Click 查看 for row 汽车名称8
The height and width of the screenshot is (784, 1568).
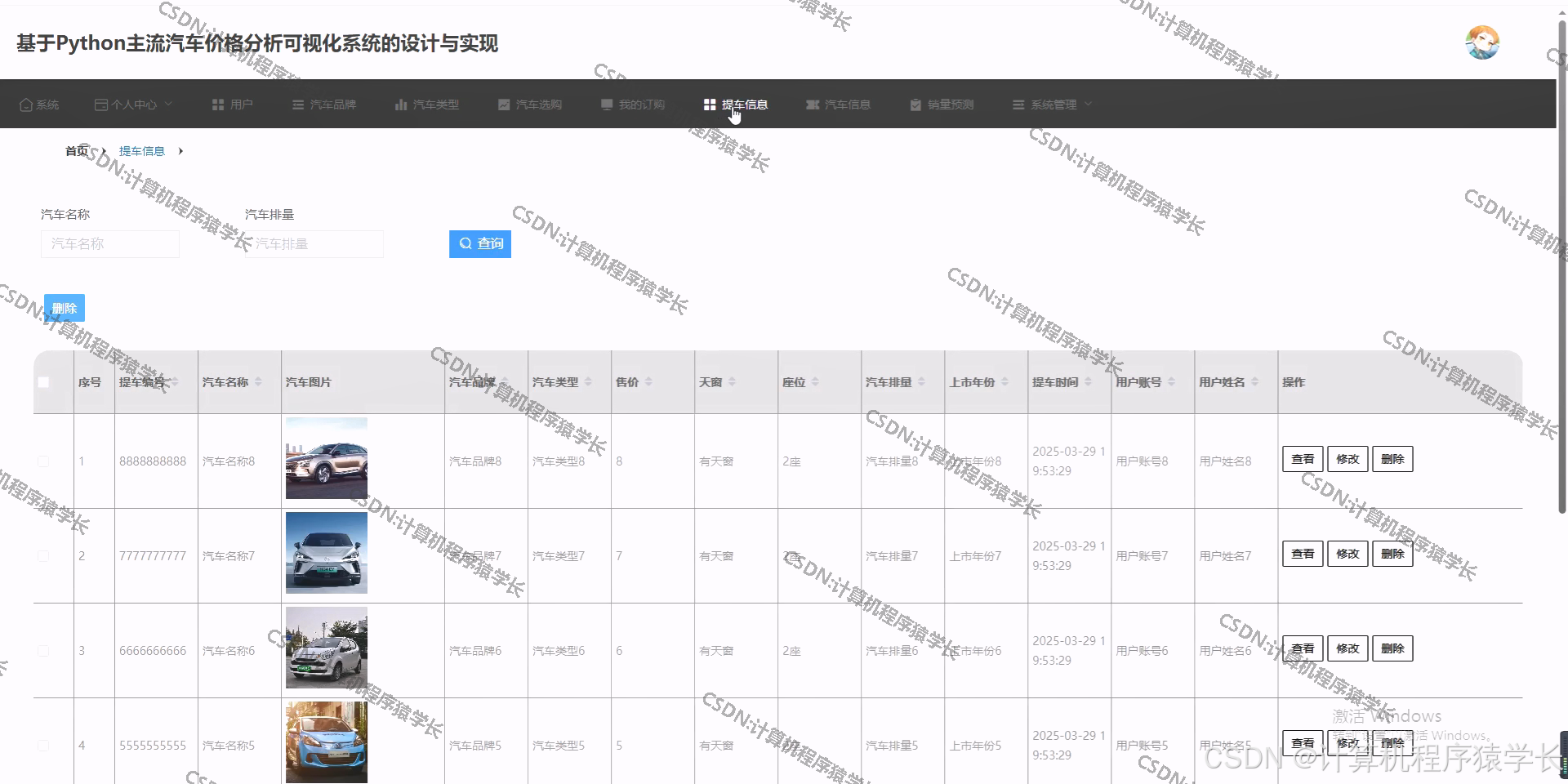point(1303,459)
